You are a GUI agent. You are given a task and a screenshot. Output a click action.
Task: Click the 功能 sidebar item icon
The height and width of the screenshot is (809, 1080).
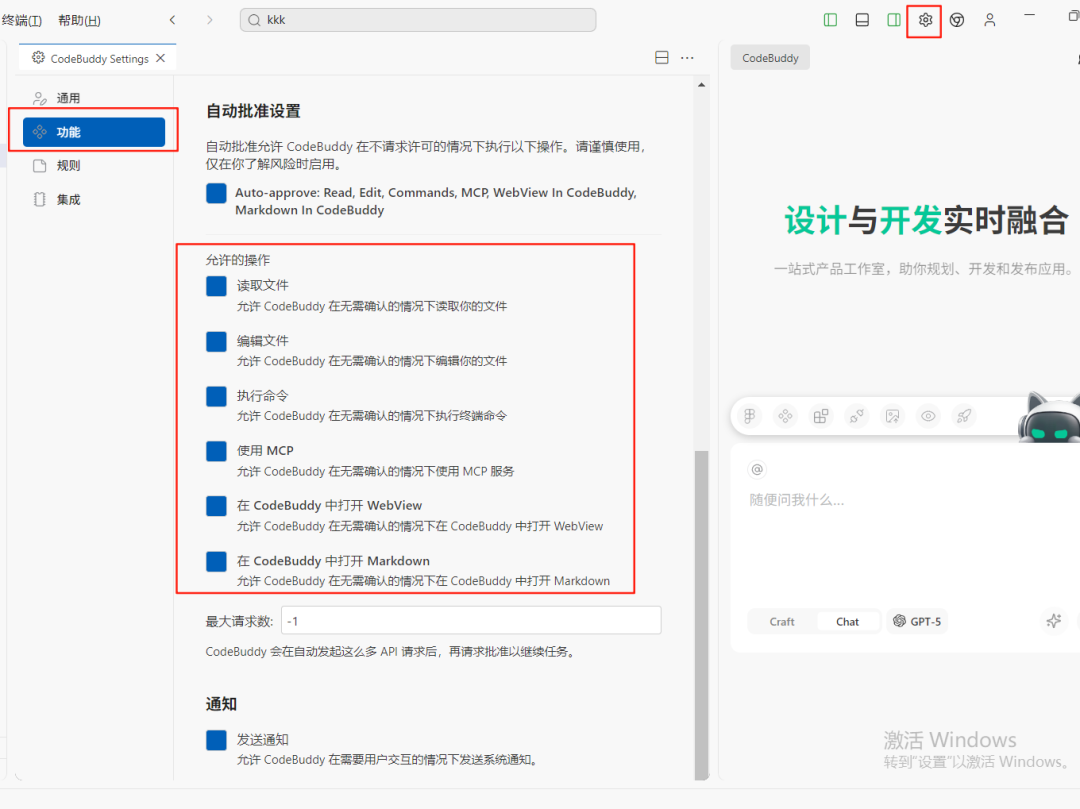tap(39, 132)
